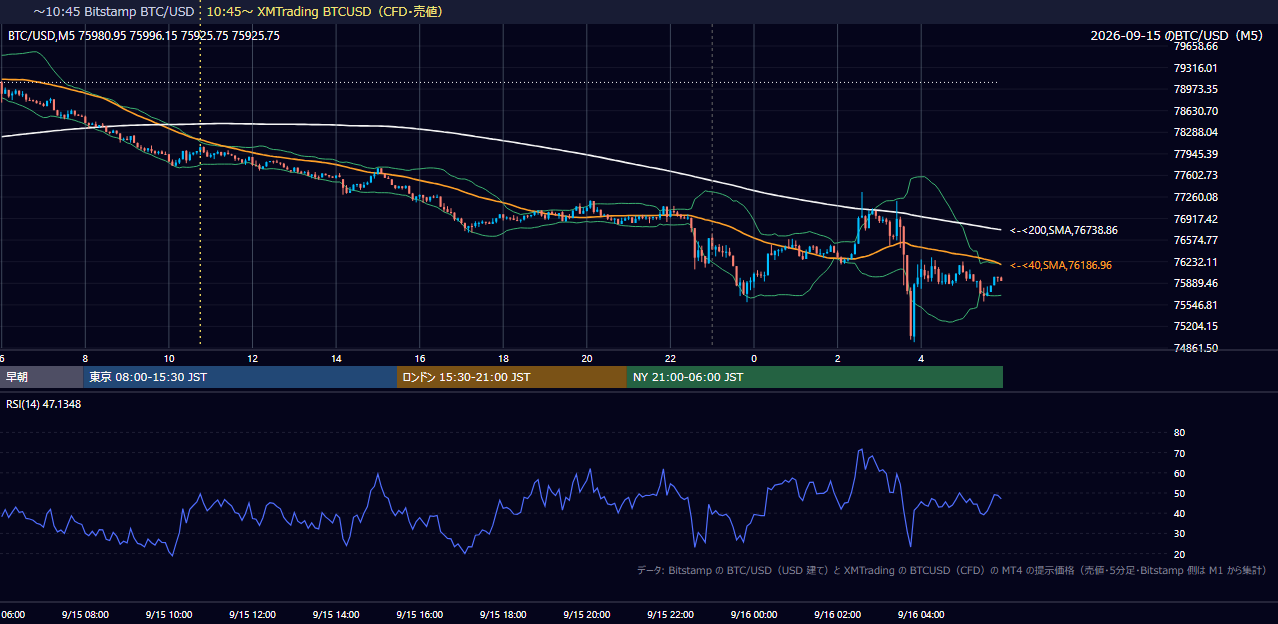Click RSI scale value 60
Image resolution: width=1278 pixels, height=624 pixels.
(x=1179, y=474)
